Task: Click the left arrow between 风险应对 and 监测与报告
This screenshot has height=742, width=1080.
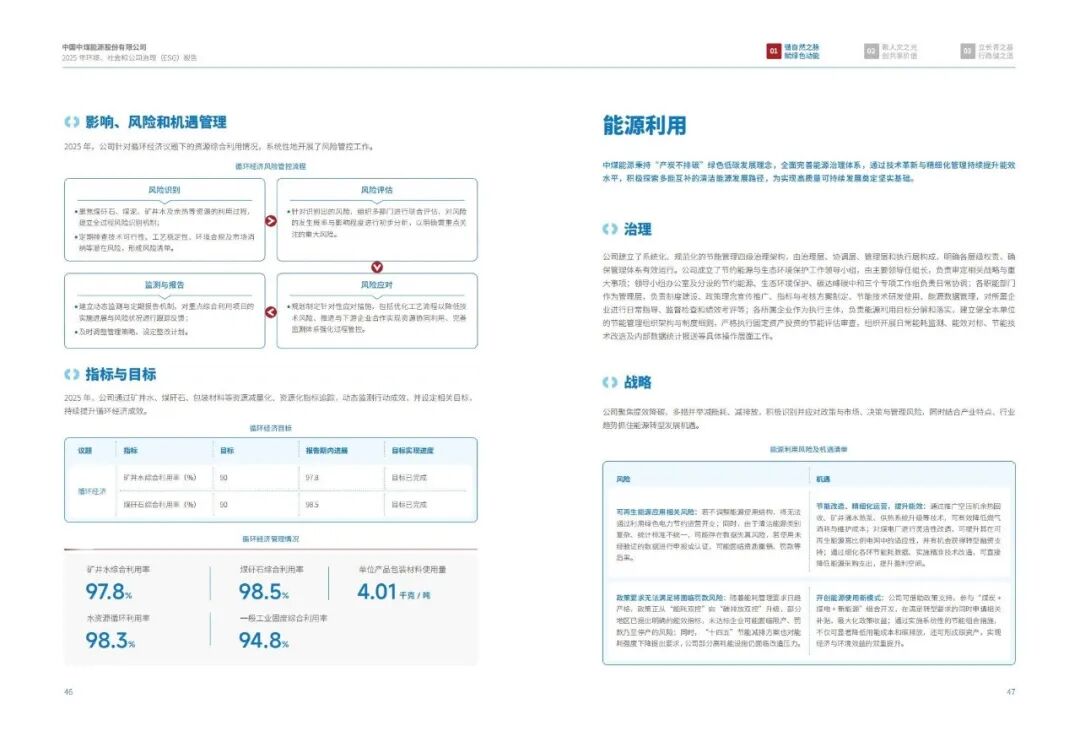Action: click(x=271, y=312)
